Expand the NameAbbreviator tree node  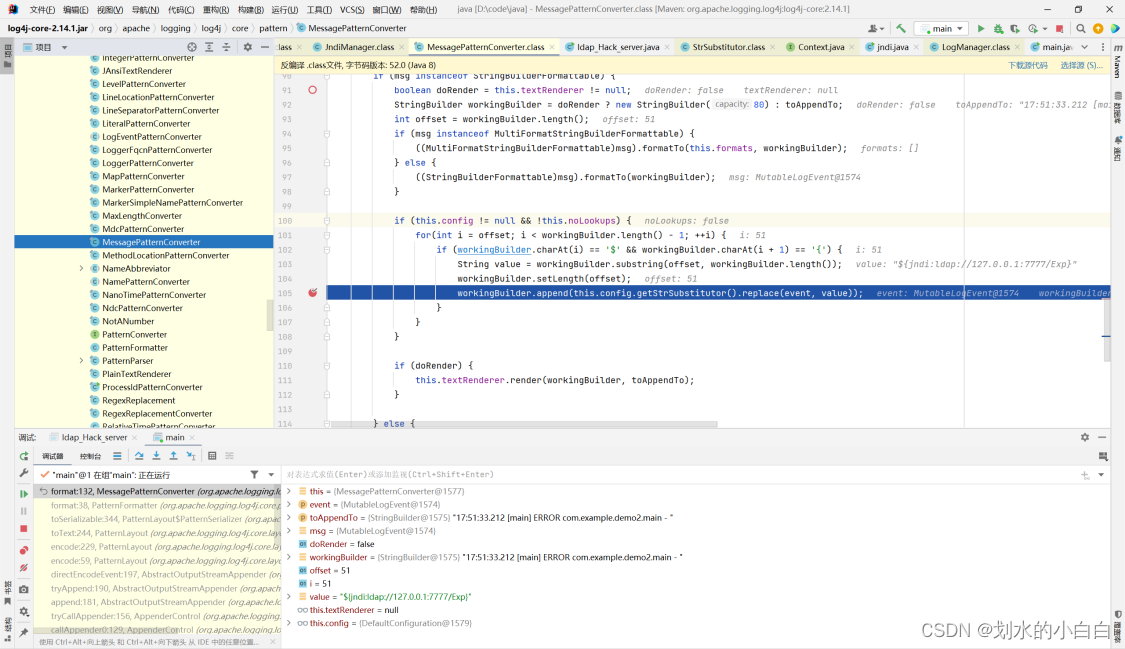pos(81,269)
